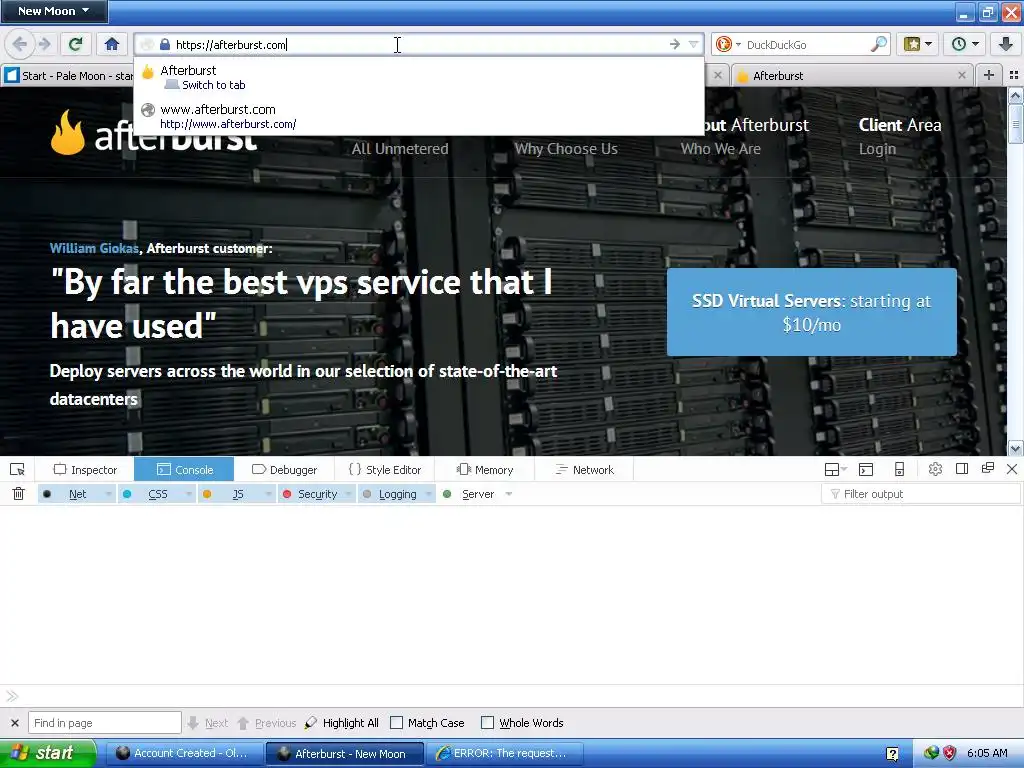1024x768 pixels.
Task: Toggle the CSS console filter
Action: point(151,494)
